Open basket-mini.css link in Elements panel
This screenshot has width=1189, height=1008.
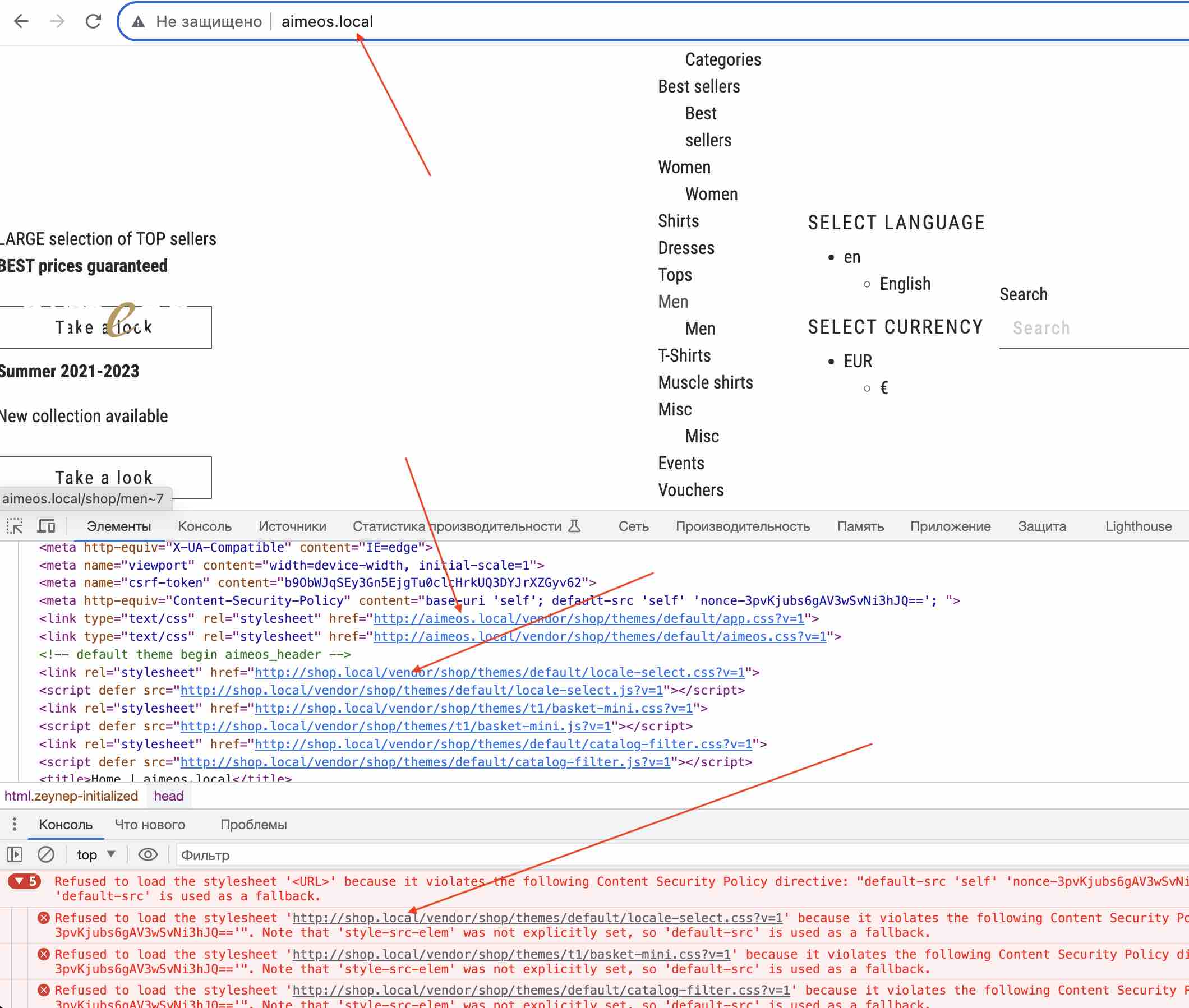click(x=473, y=708)
